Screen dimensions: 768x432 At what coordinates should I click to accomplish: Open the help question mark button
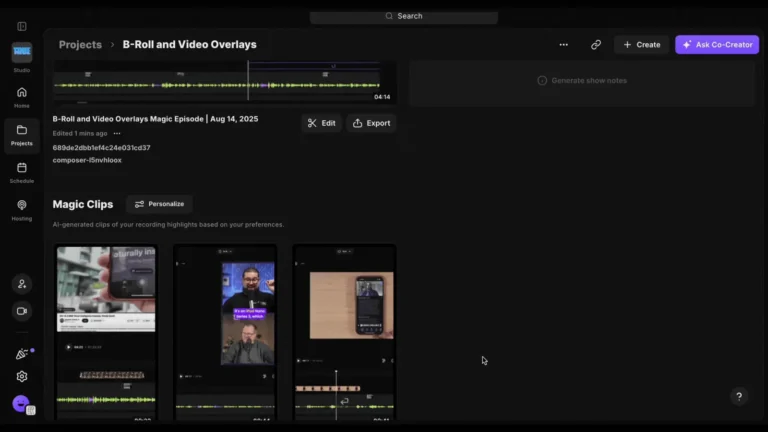tap(739, 396)
